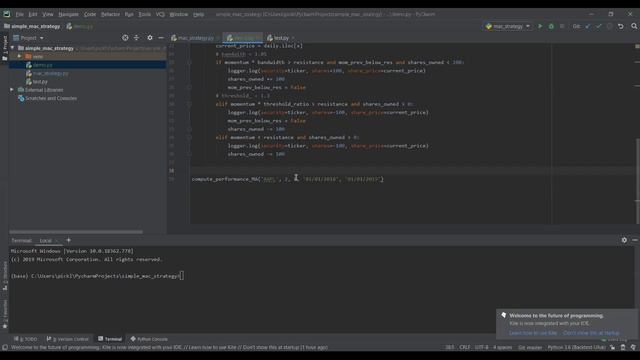Screen dimensions: 640x360
Task: Open the Project view dropdown
Action: pyautogui.click(x=28, y=38)
